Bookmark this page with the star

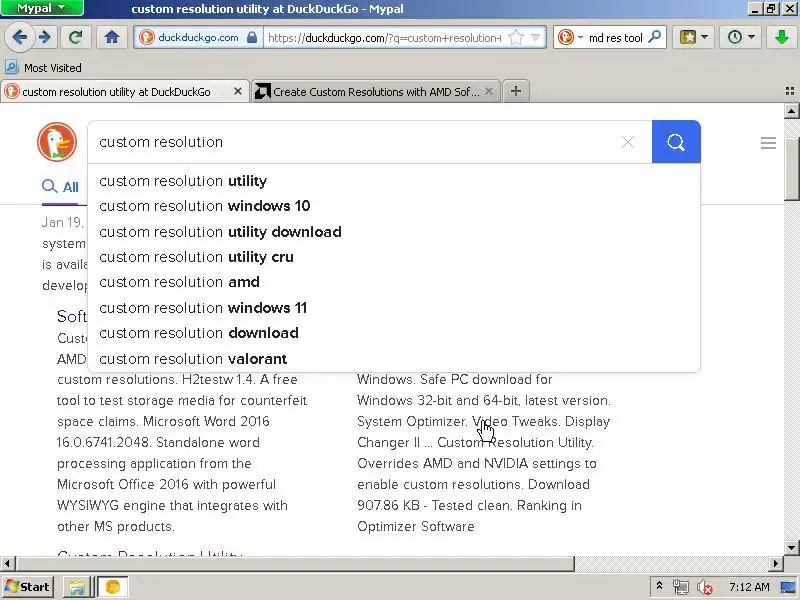(516, 37)
